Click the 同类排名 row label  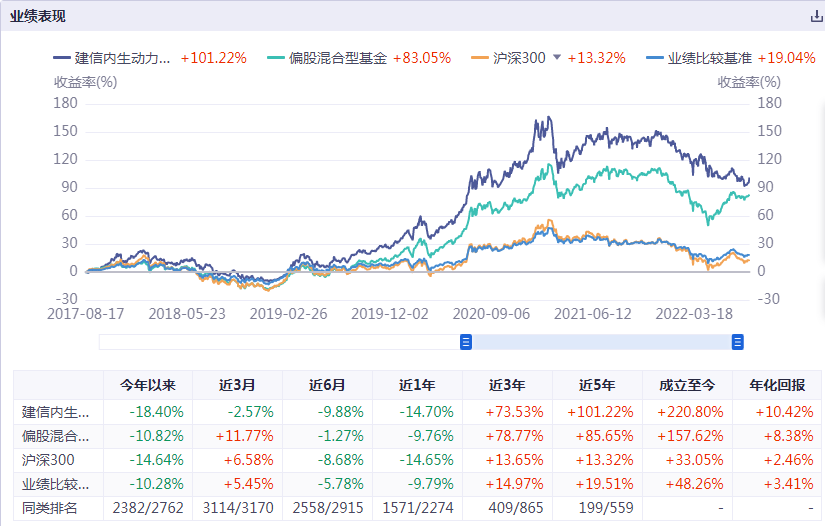click(50, 508)
